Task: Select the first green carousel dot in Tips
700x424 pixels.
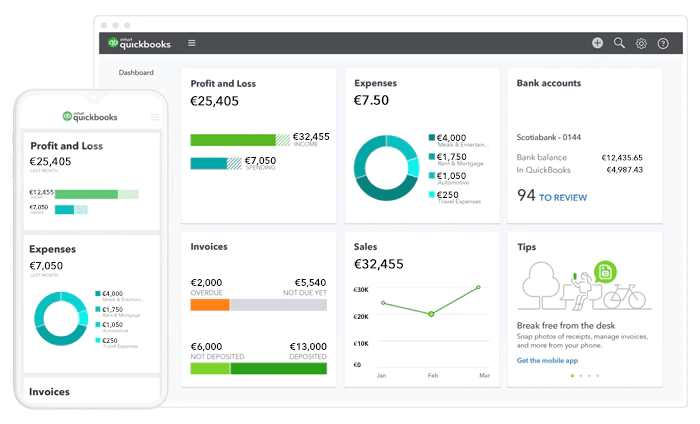Action: (572, 376)
